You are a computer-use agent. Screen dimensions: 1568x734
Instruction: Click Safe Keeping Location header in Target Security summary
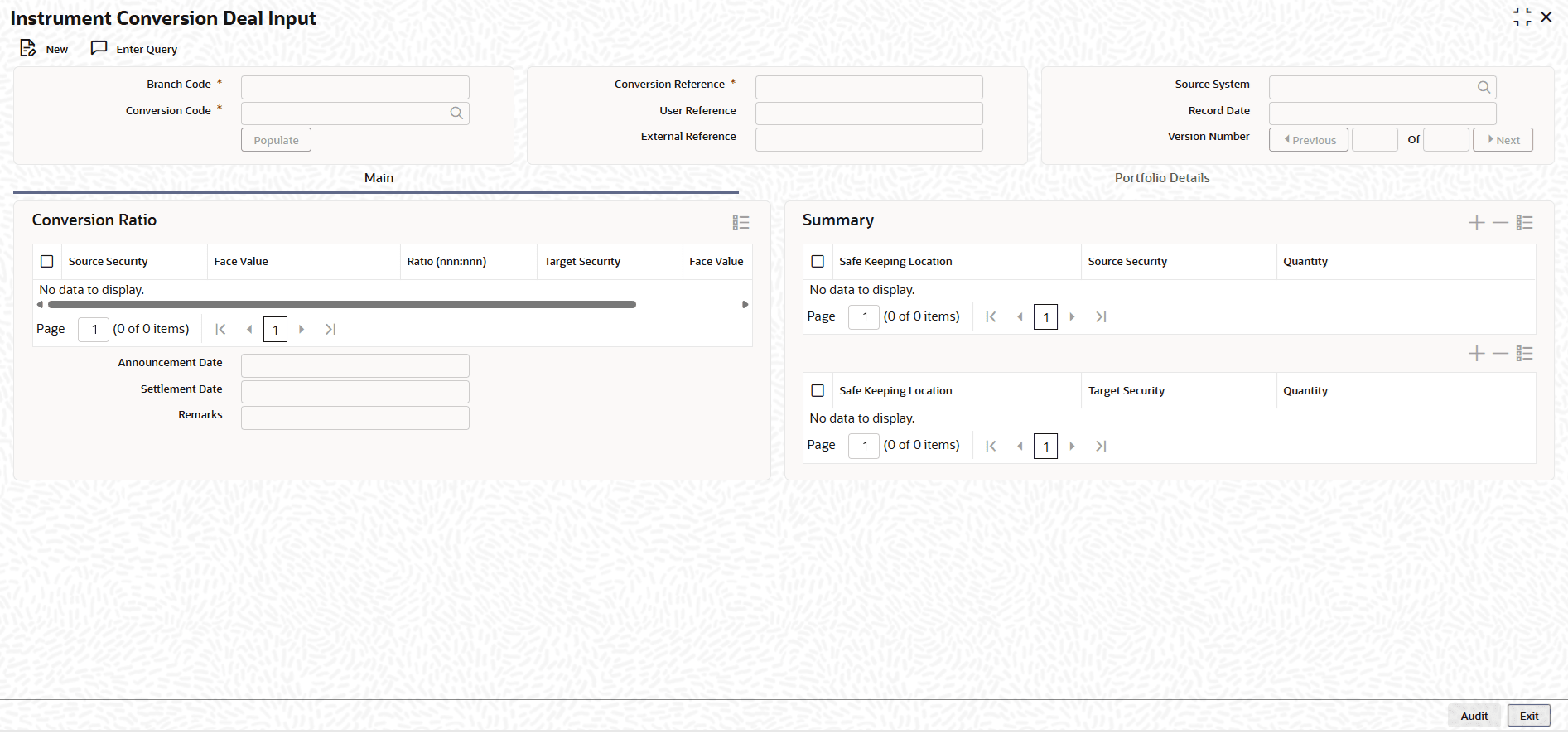tap(895, 391)
